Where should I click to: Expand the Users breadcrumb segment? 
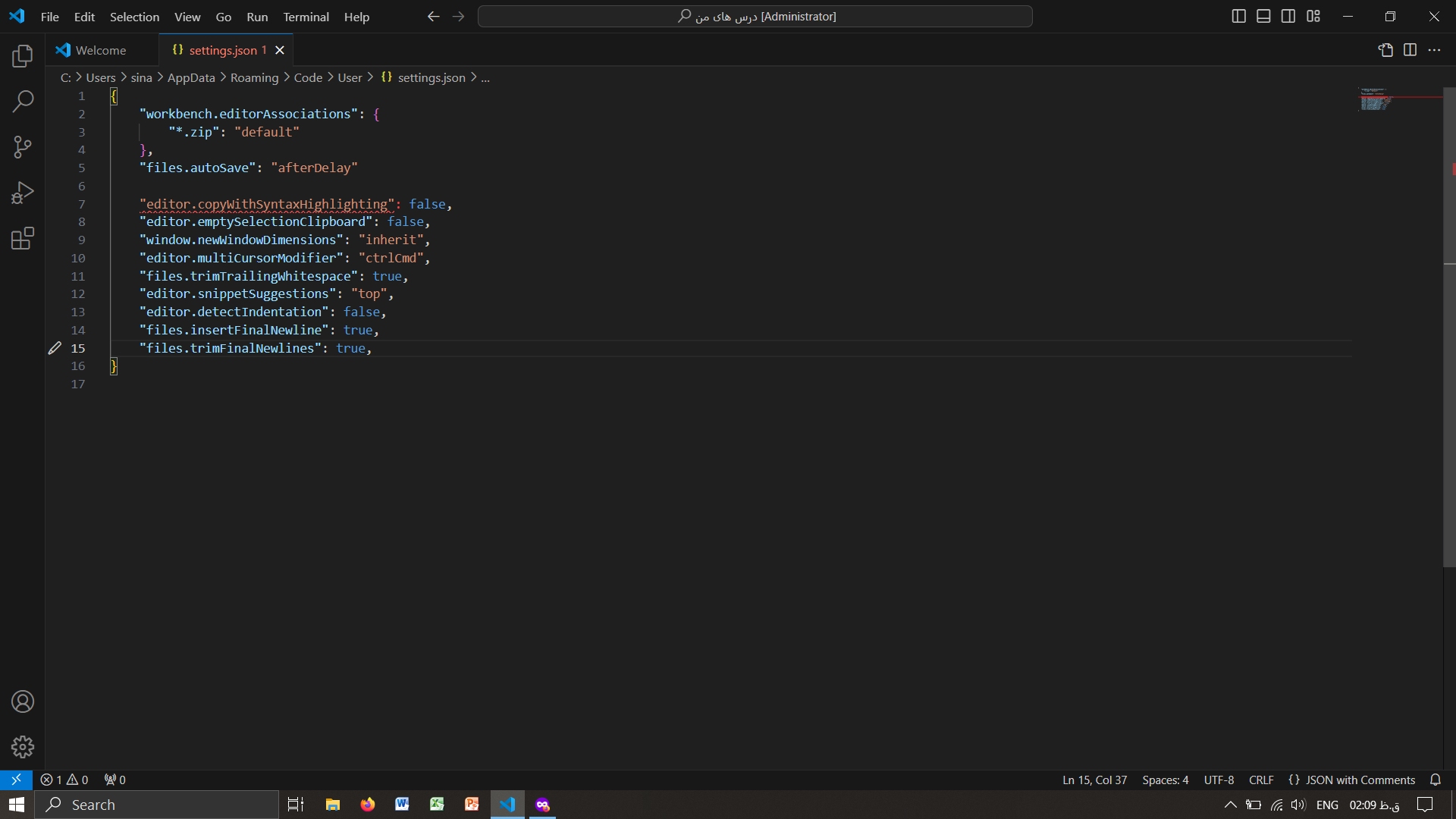tap(101, 77)
